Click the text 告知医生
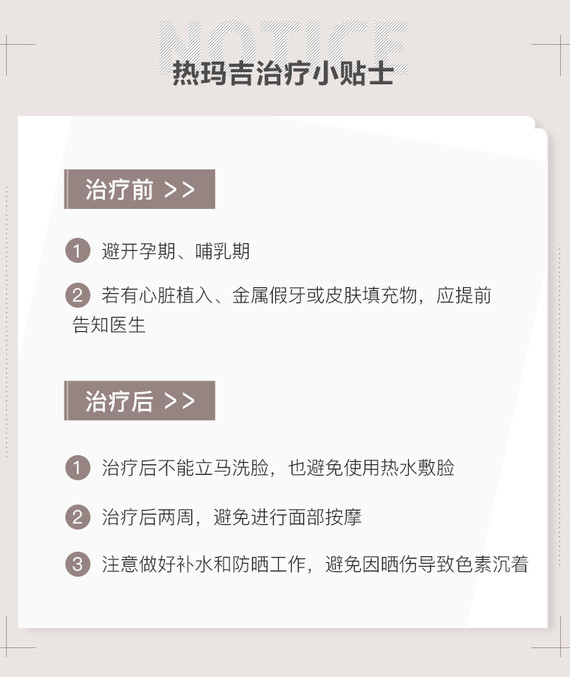Image resolution: width=570 pixels, height=677 pixels. (109, 325)
